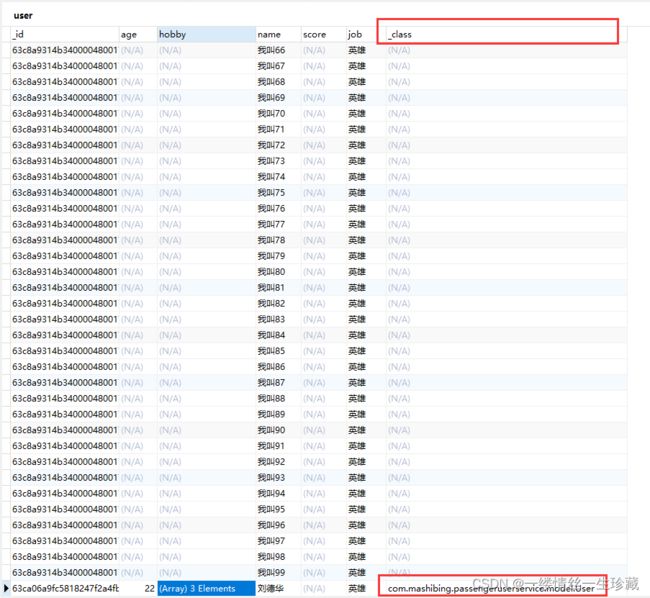Select the name cell 我叫97
The width and height of the screenshot is (650, 598).
tap(278, 540)
